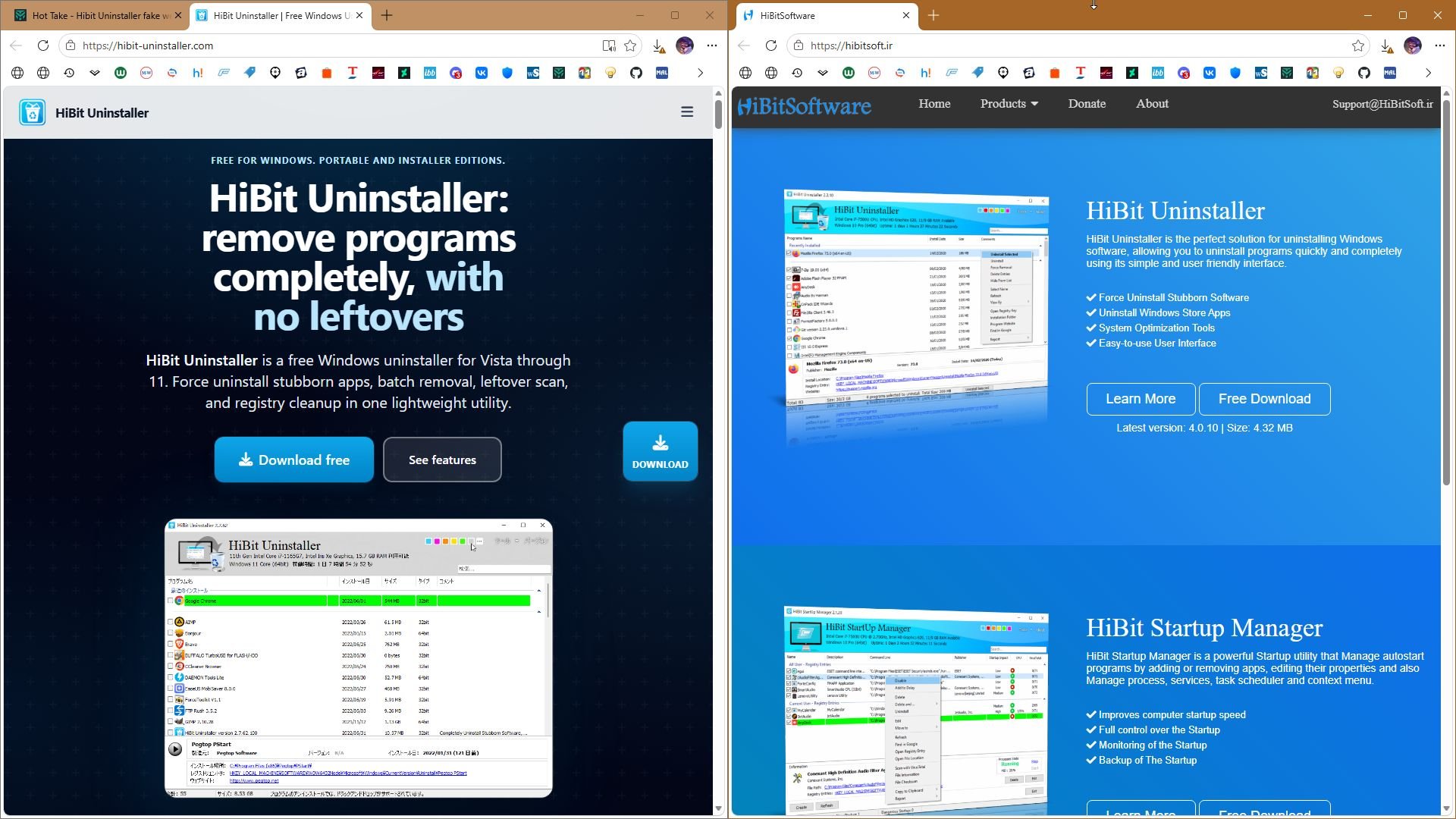Open the Japanese HiBit Uninstaller screenshot preview
Viewport: 1456px width, 819px height.
359,658
